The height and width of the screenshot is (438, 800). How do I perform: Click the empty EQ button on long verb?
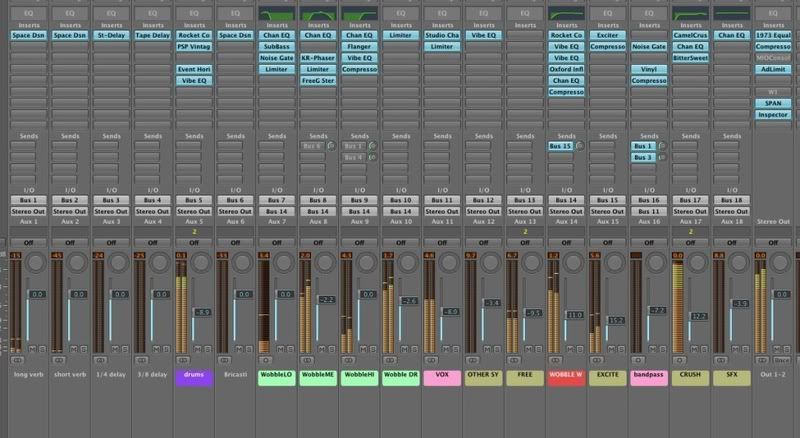[x=29, y=13]
